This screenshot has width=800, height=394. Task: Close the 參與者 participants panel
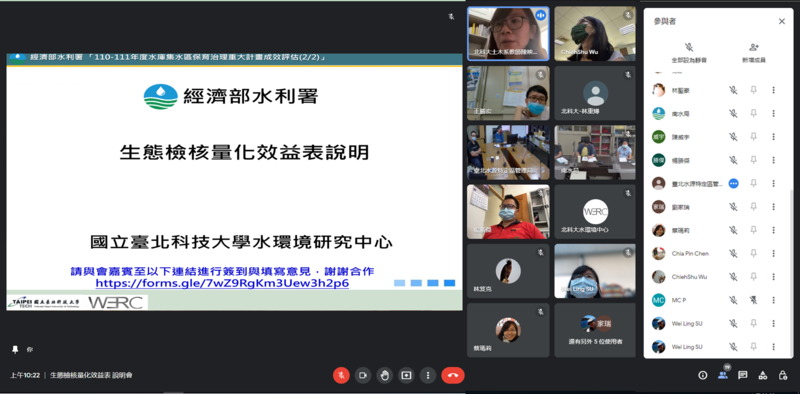click(x=782, y=21)
